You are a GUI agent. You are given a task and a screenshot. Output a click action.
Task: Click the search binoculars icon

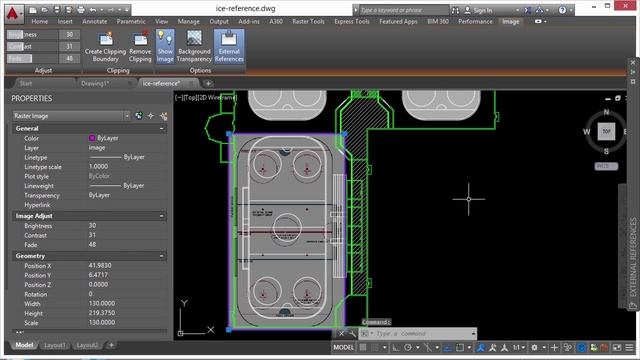click(456, 10)
